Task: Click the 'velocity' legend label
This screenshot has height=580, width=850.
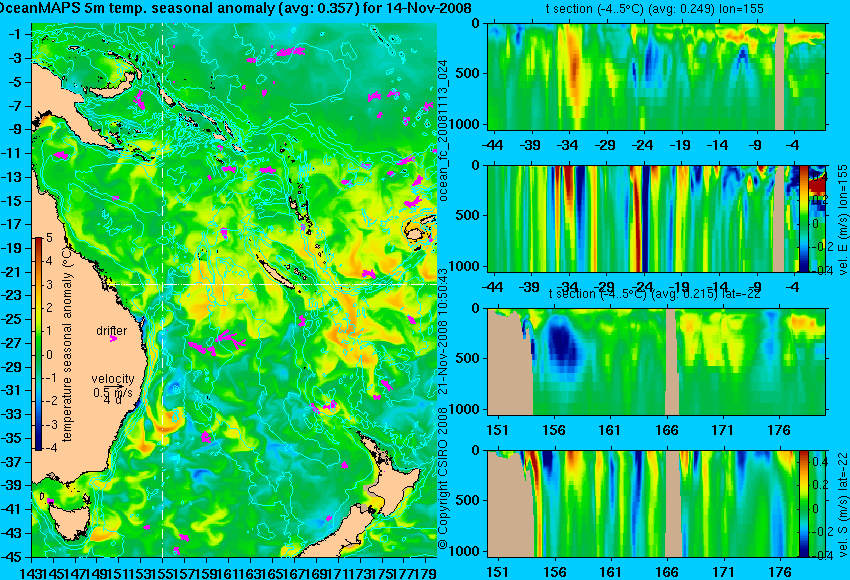Action: (113, 378)
